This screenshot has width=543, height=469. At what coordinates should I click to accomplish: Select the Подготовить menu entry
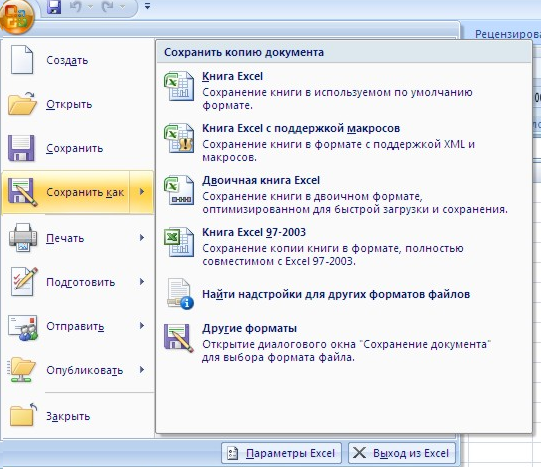pos(78,282)
